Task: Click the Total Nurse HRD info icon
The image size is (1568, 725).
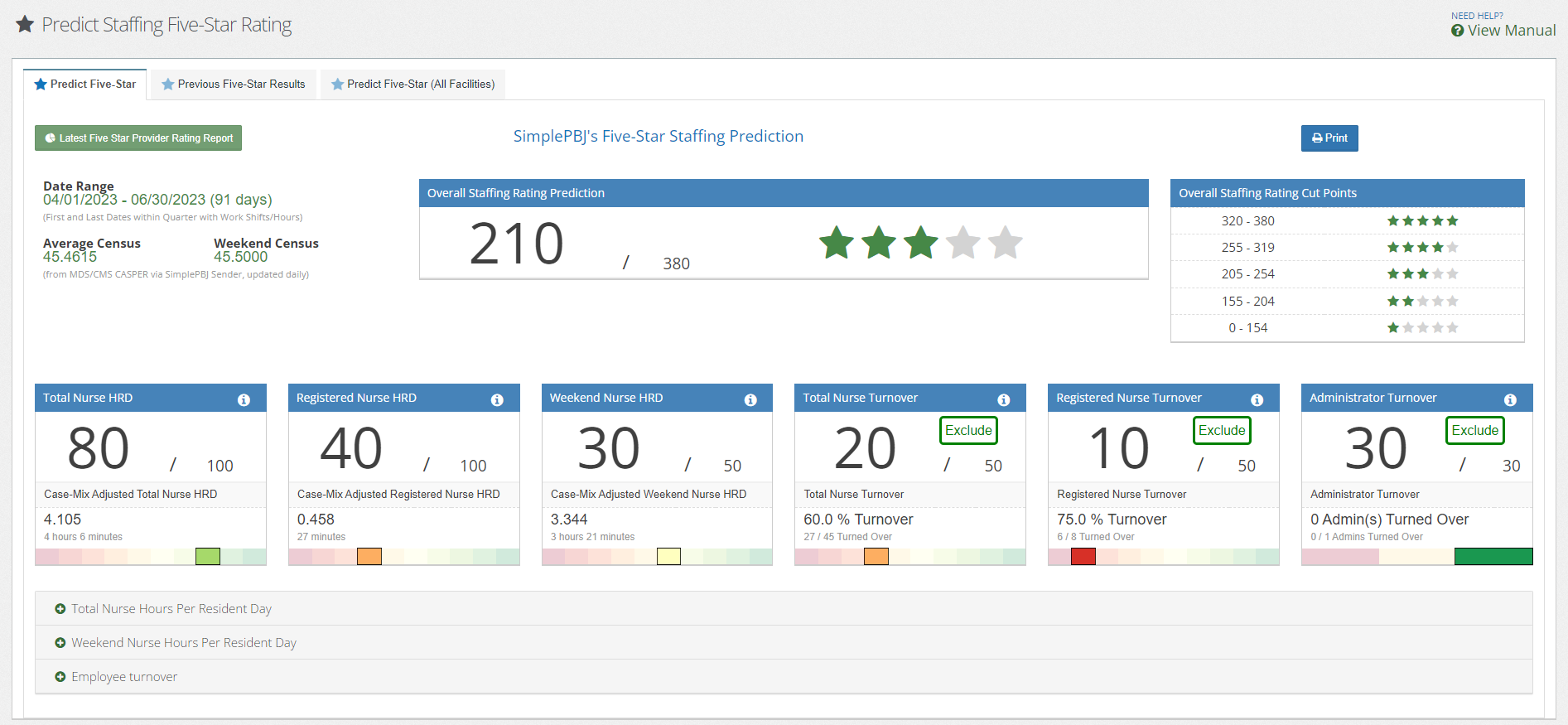Action: (x=244, y=399)
